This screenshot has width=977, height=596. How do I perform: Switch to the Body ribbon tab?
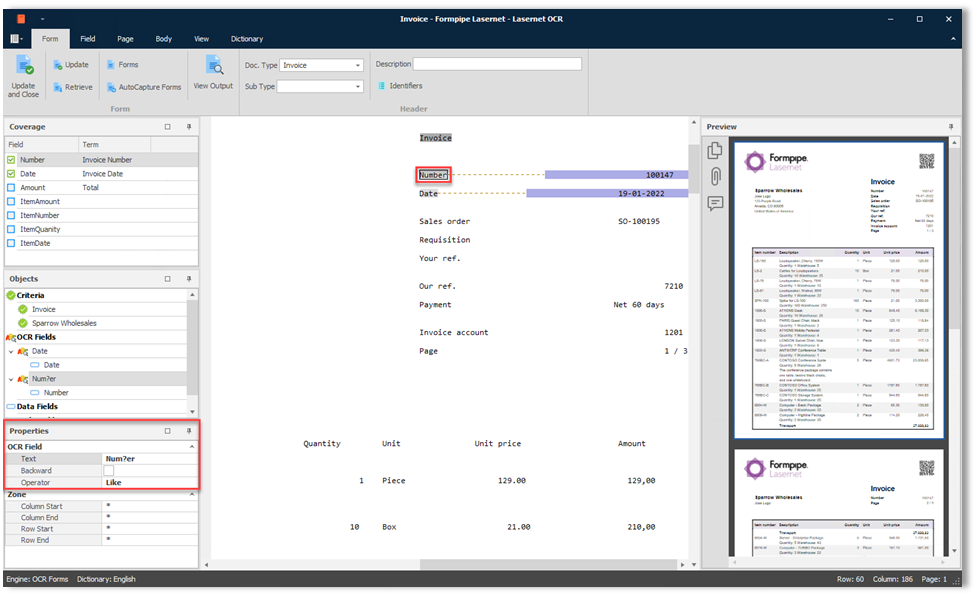click(164, 39)
